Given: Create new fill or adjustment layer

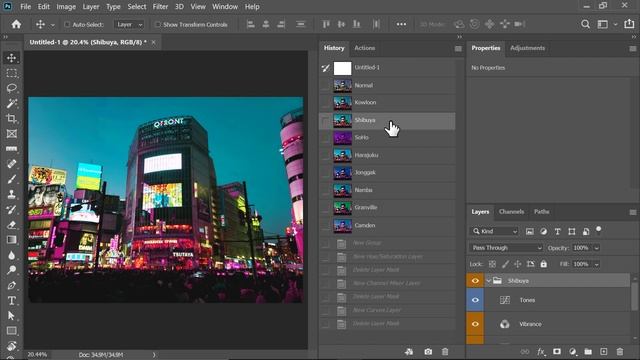Looking at the screenshot, I should [573, 352].
